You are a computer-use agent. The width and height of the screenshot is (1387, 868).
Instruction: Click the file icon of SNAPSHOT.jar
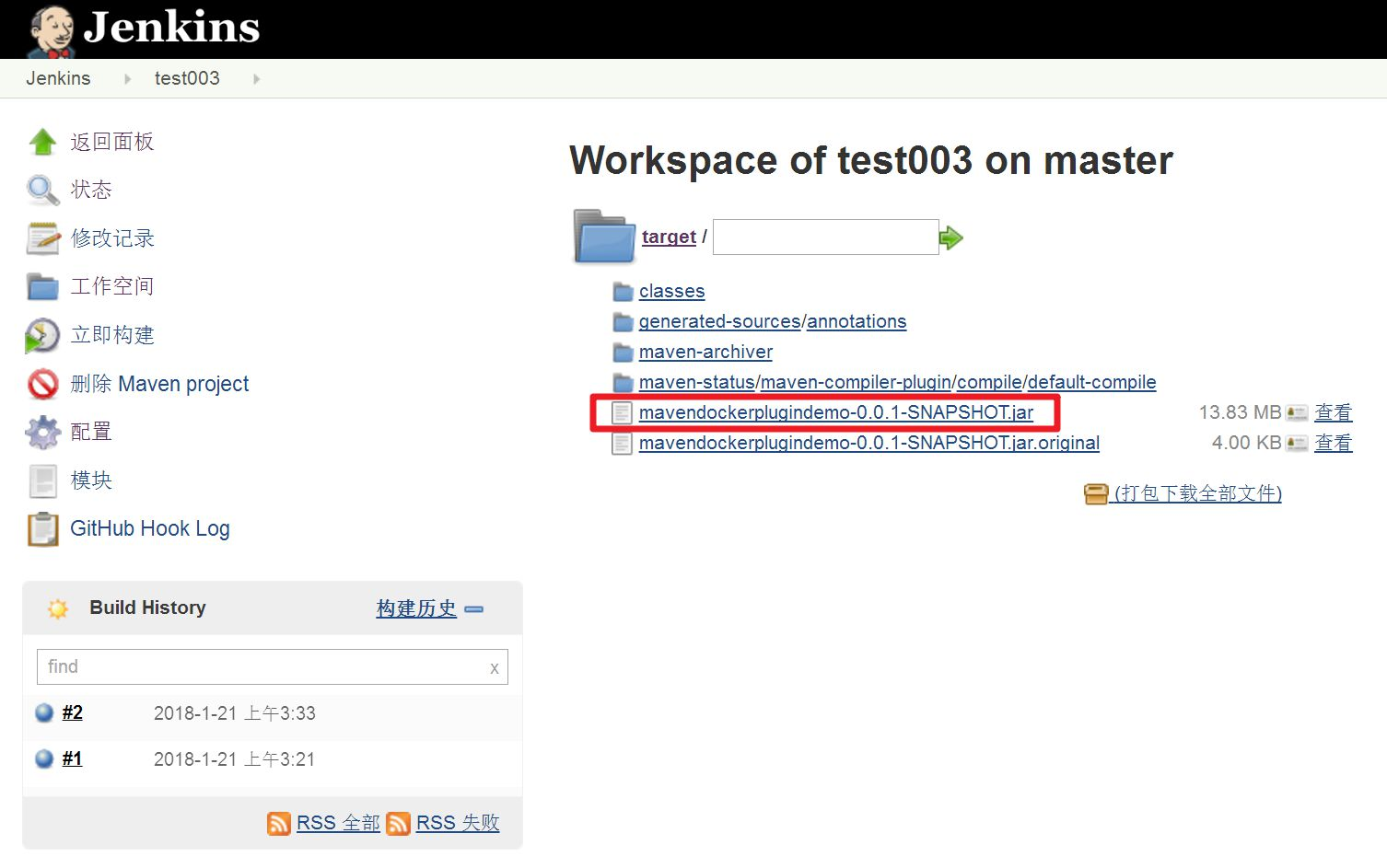coord(623,413)
